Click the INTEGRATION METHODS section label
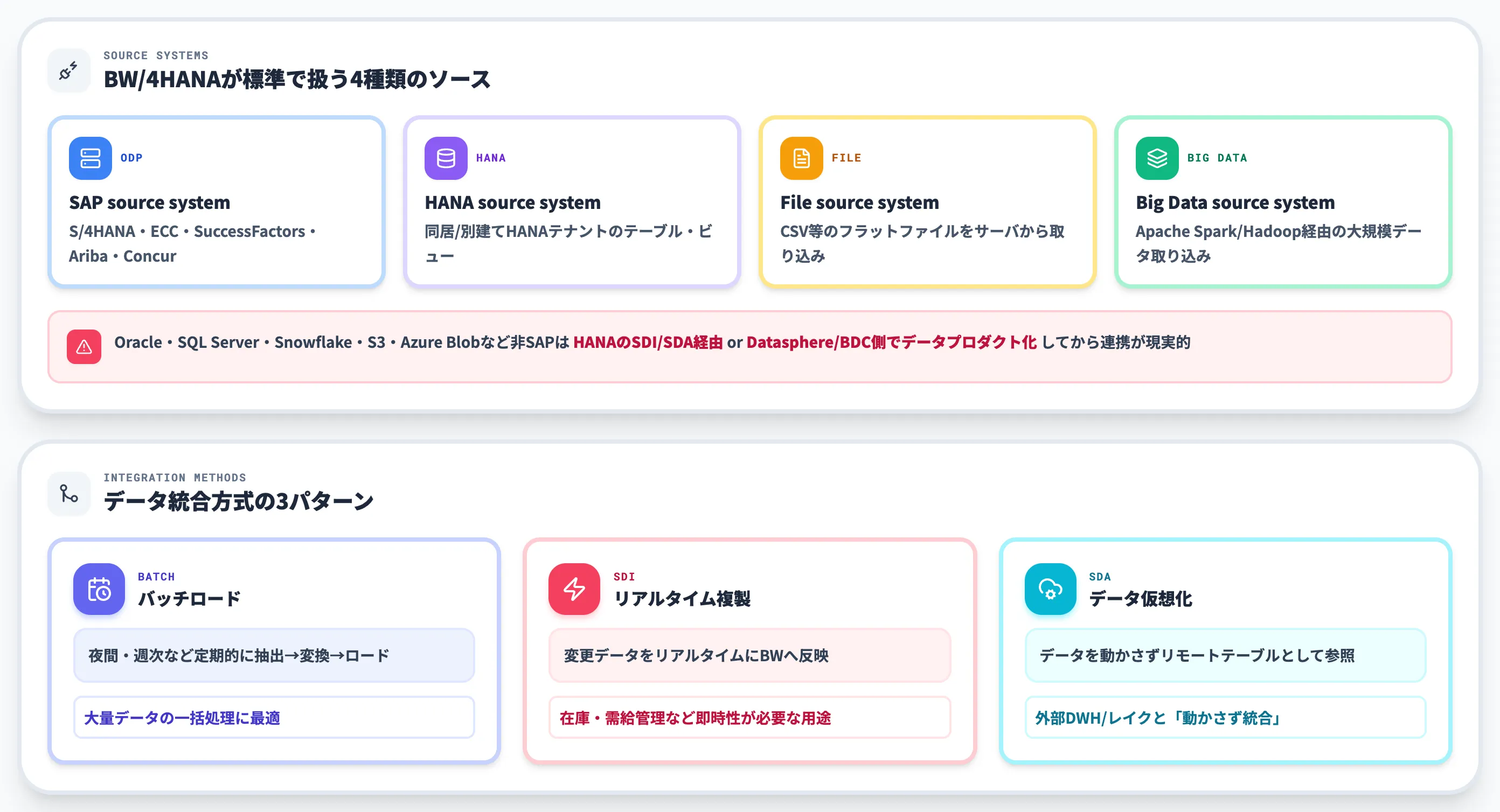This screenshot has width=1500, height=812. tap(175, 477)
